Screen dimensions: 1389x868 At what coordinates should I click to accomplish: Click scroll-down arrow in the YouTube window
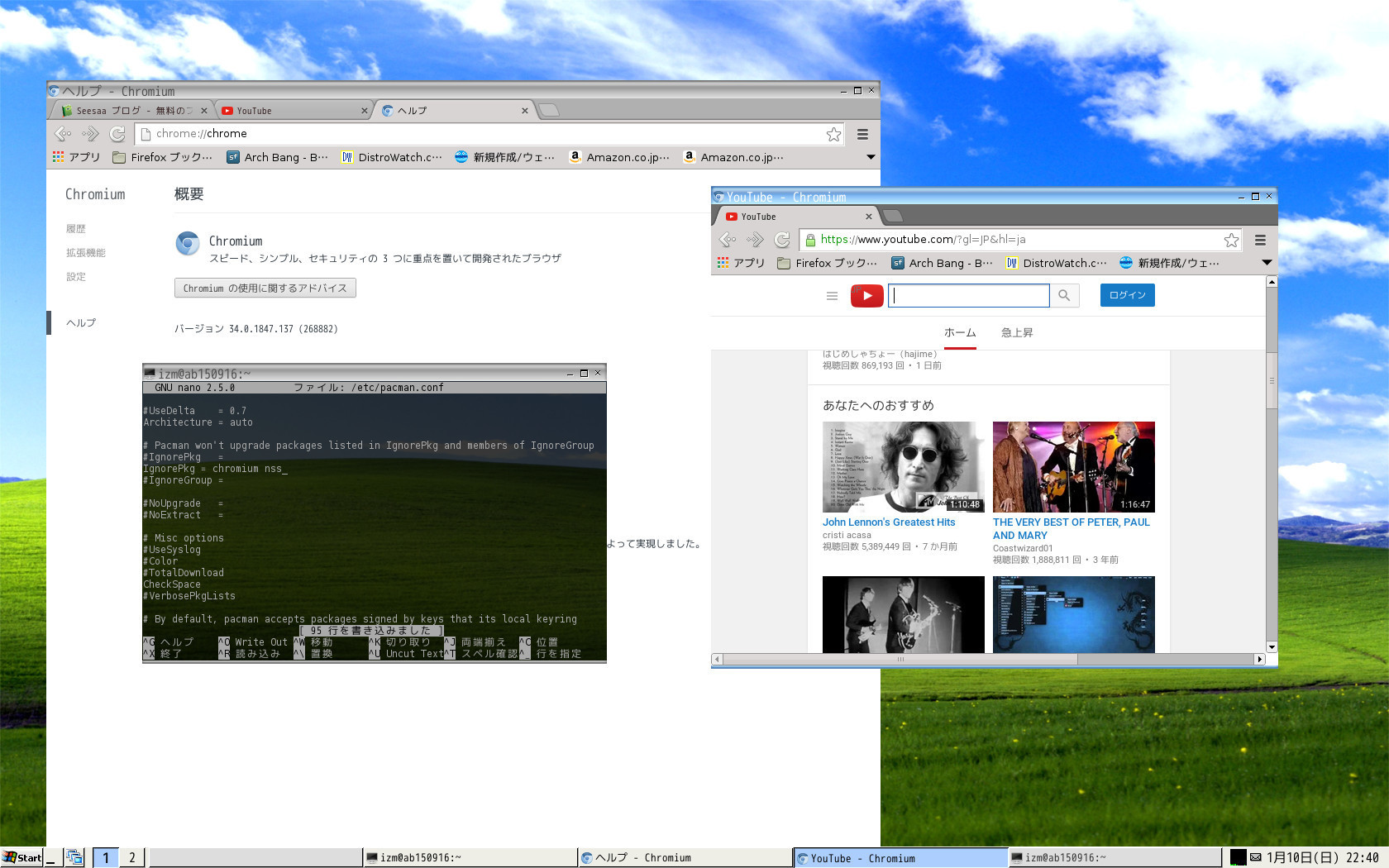(1272, 647)
